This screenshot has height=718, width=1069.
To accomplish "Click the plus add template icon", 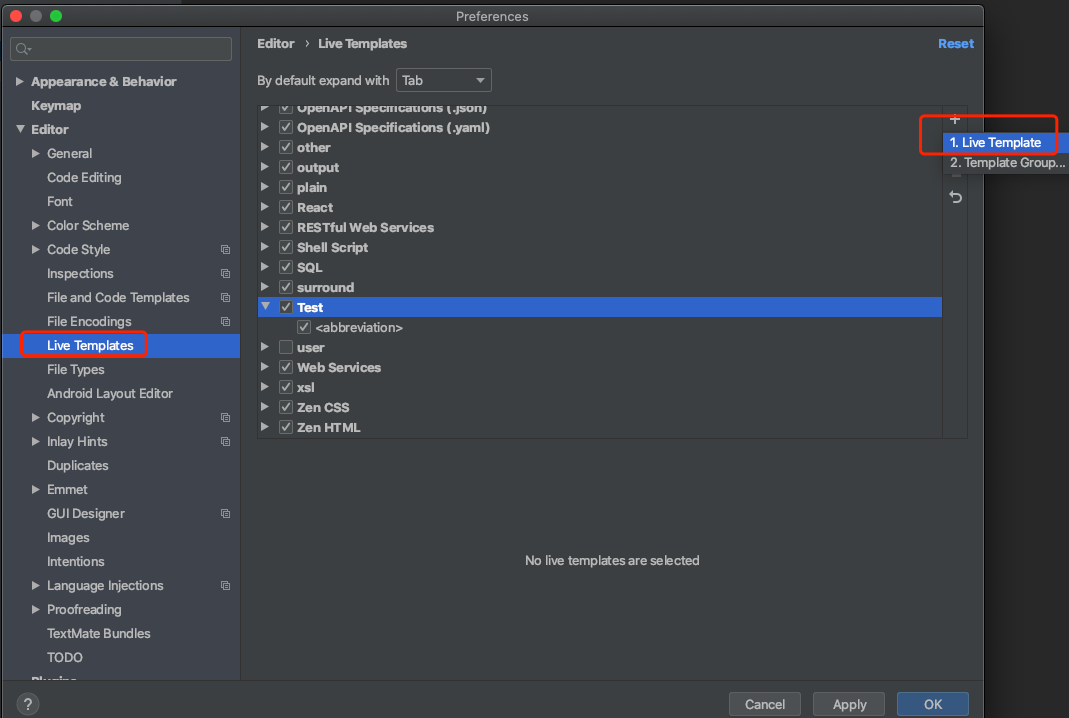I will click(x=954, y=120).
